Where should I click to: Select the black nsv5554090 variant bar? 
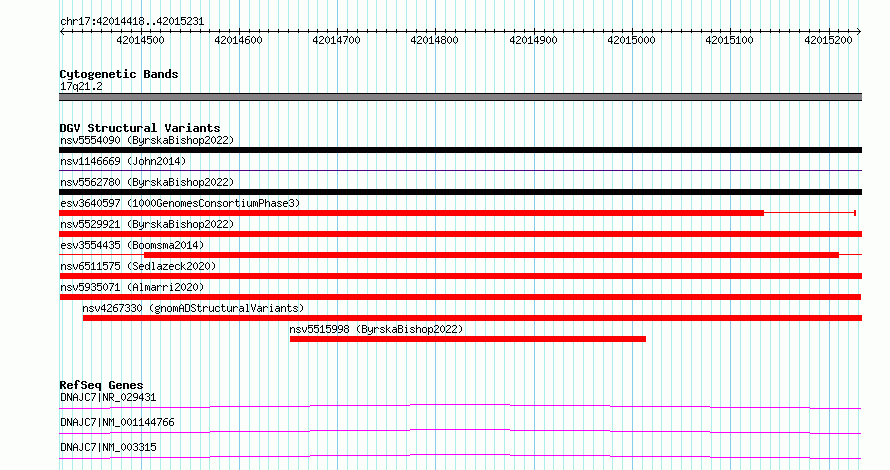click(x=460, y=150)
